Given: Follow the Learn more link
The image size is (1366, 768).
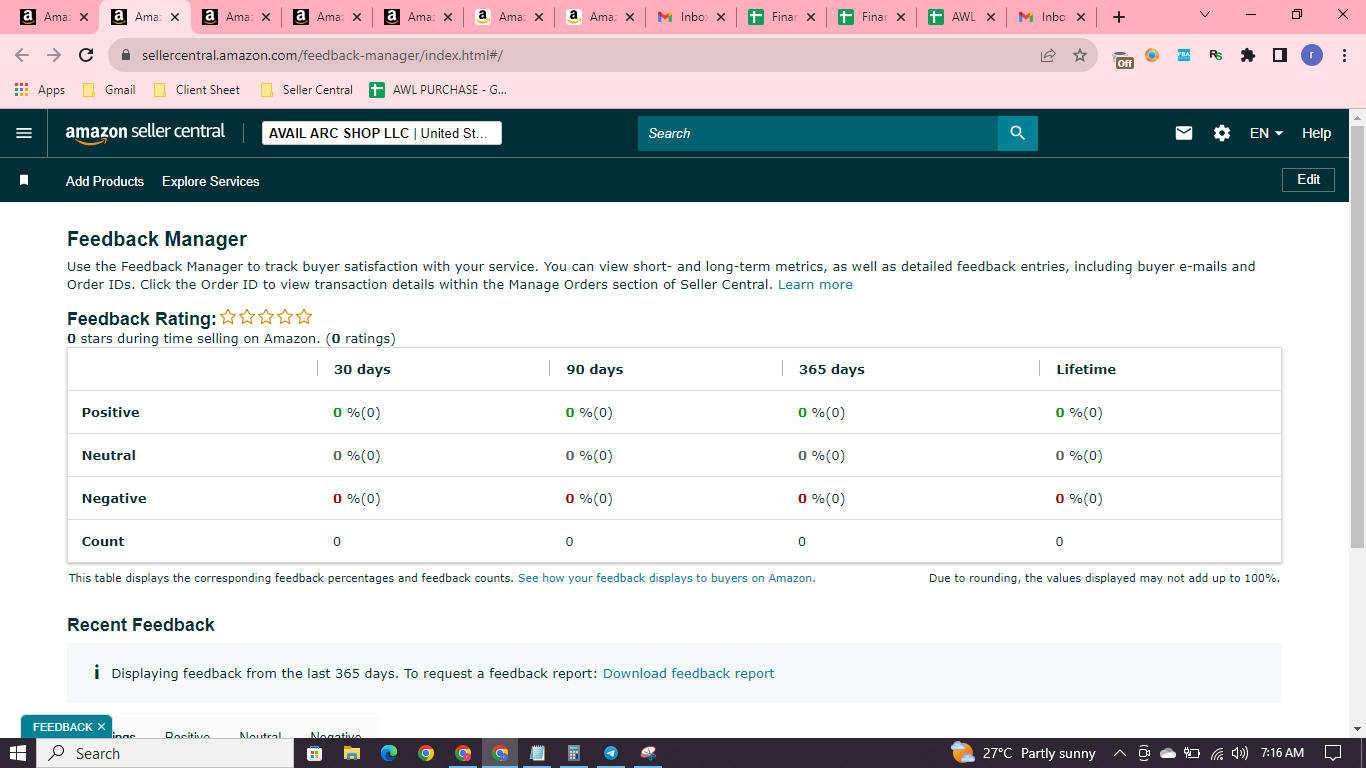Looking at the screenshot, I should (816, 285).
